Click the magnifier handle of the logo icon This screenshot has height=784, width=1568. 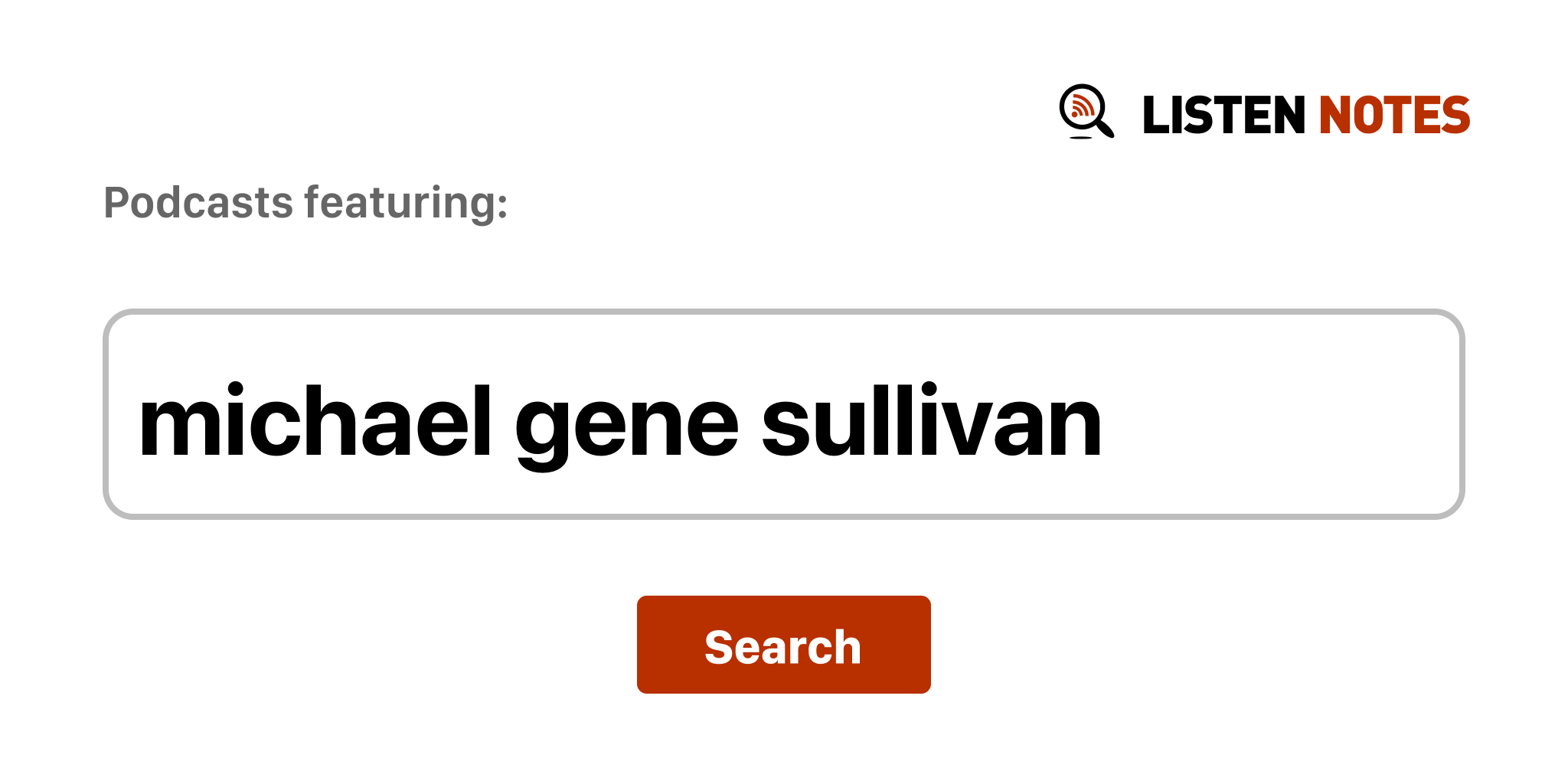[x=1105, y=129]
